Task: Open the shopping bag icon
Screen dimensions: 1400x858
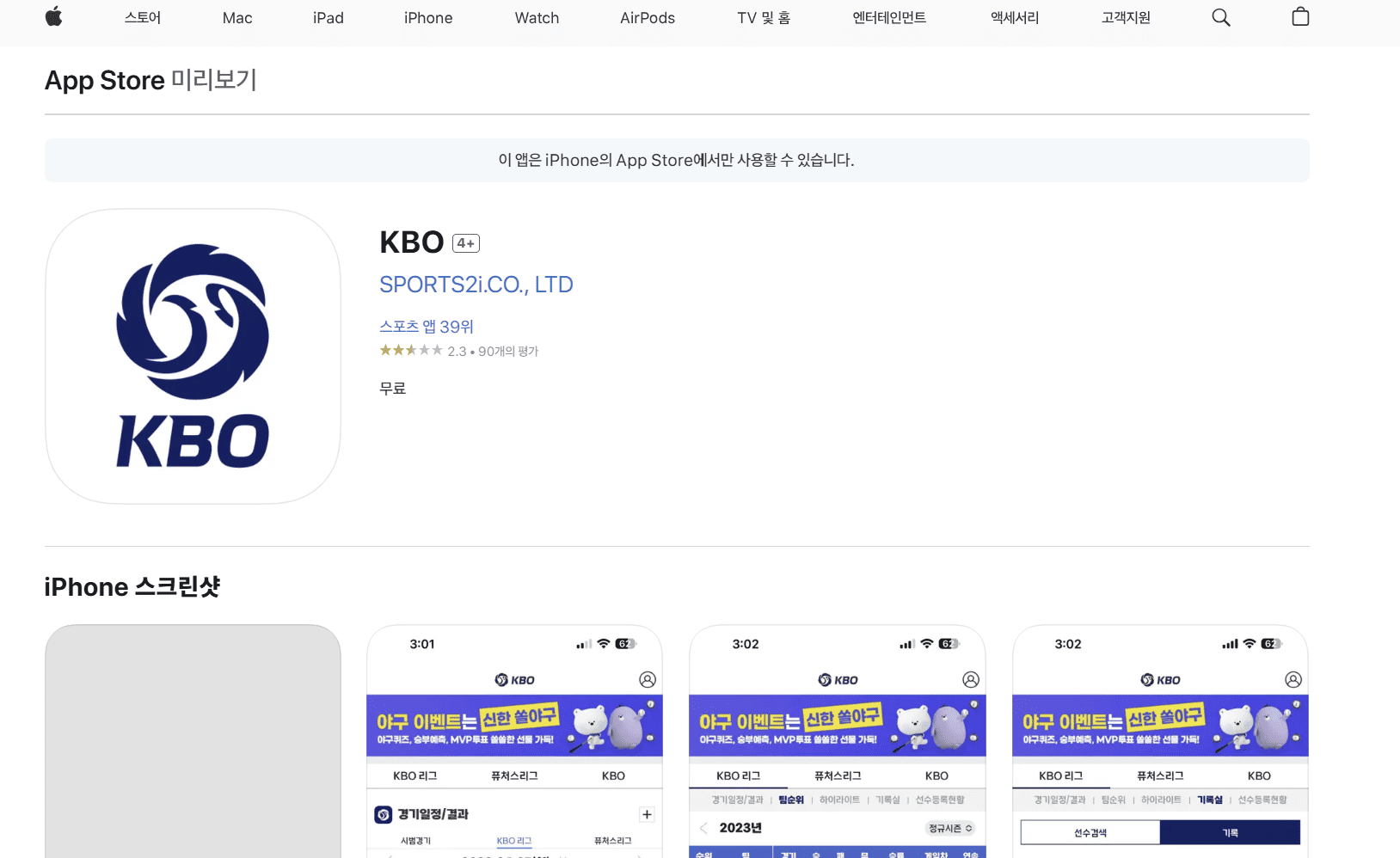Action: click(1300, 16)
